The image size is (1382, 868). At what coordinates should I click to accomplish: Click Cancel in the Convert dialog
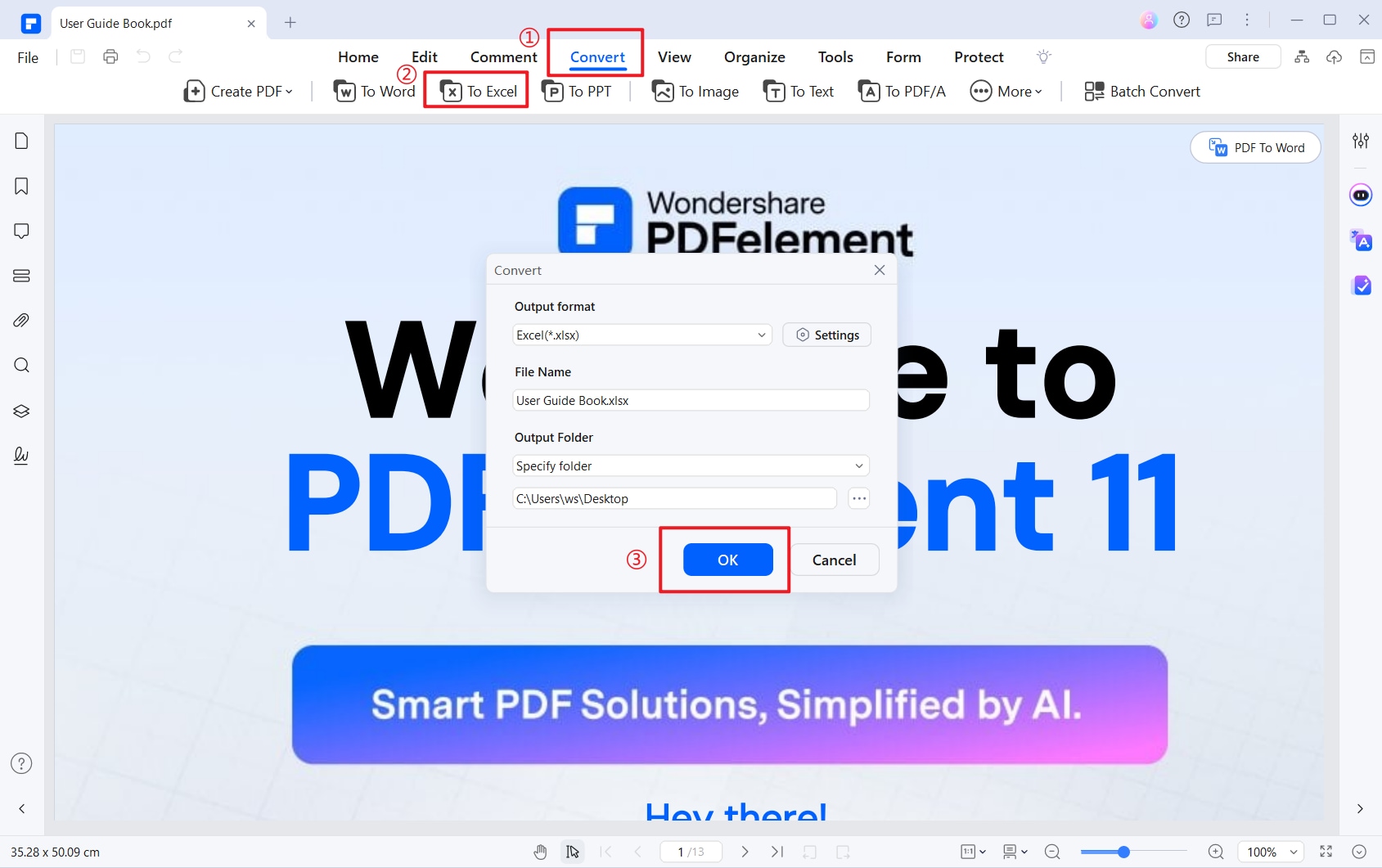(835, 560)
